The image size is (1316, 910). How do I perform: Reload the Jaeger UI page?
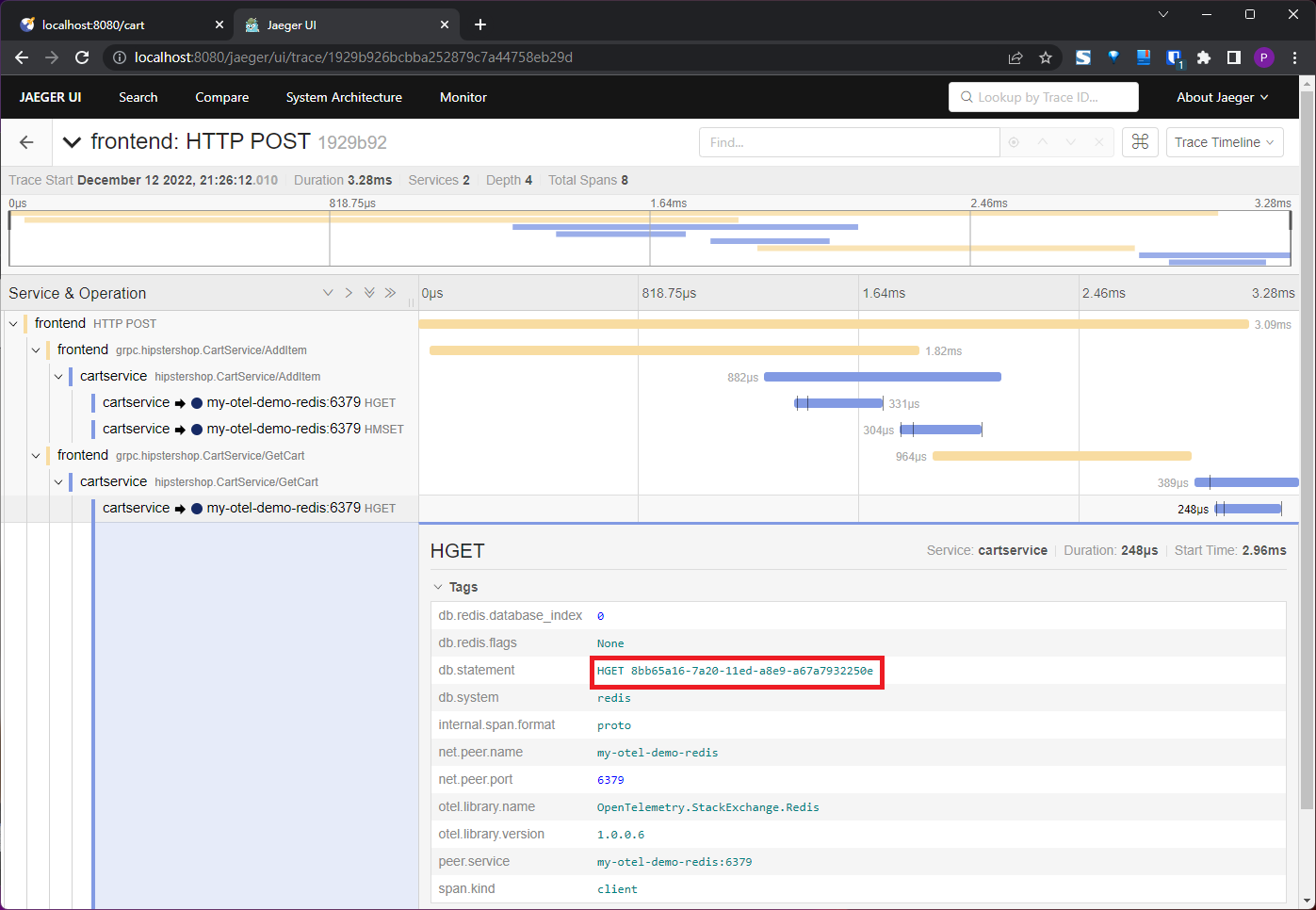click(82, 57)
